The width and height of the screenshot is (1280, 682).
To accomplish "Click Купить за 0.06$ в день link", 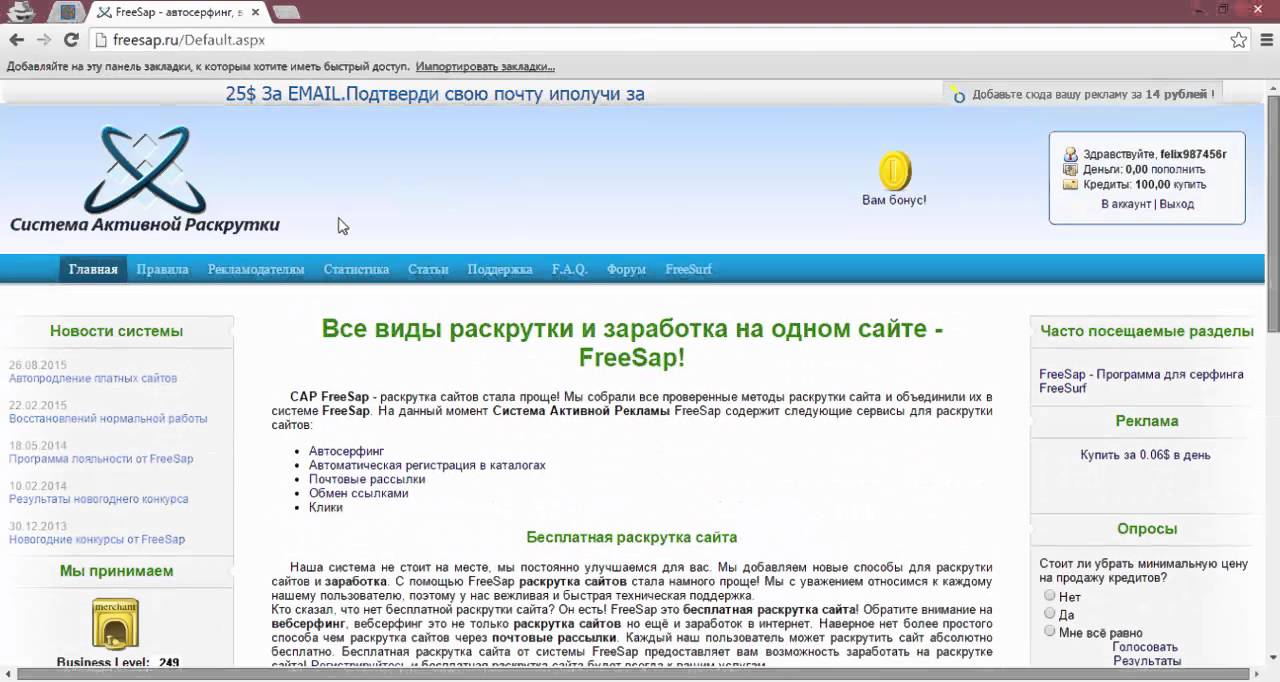I will coord(1145,455).
